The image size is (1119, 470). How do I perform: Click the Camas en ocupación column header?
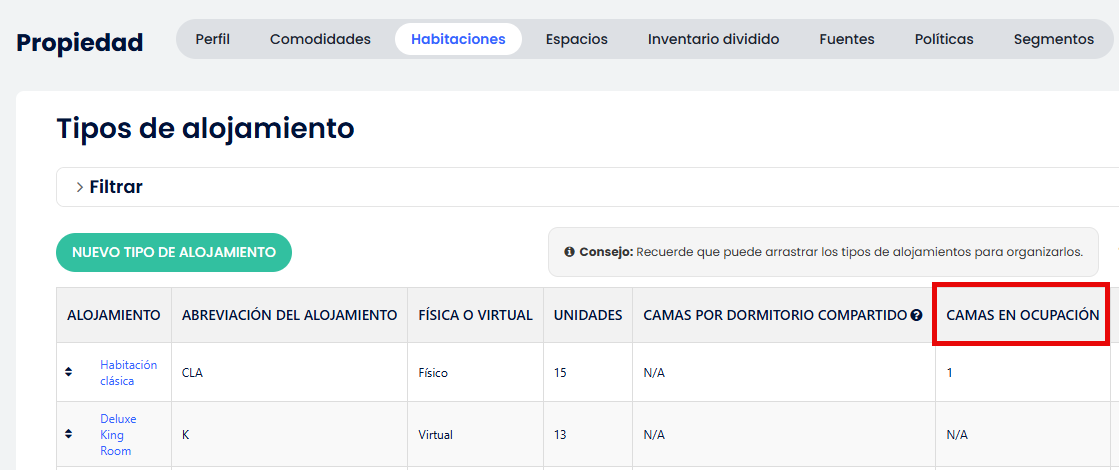pos(1022,315)
